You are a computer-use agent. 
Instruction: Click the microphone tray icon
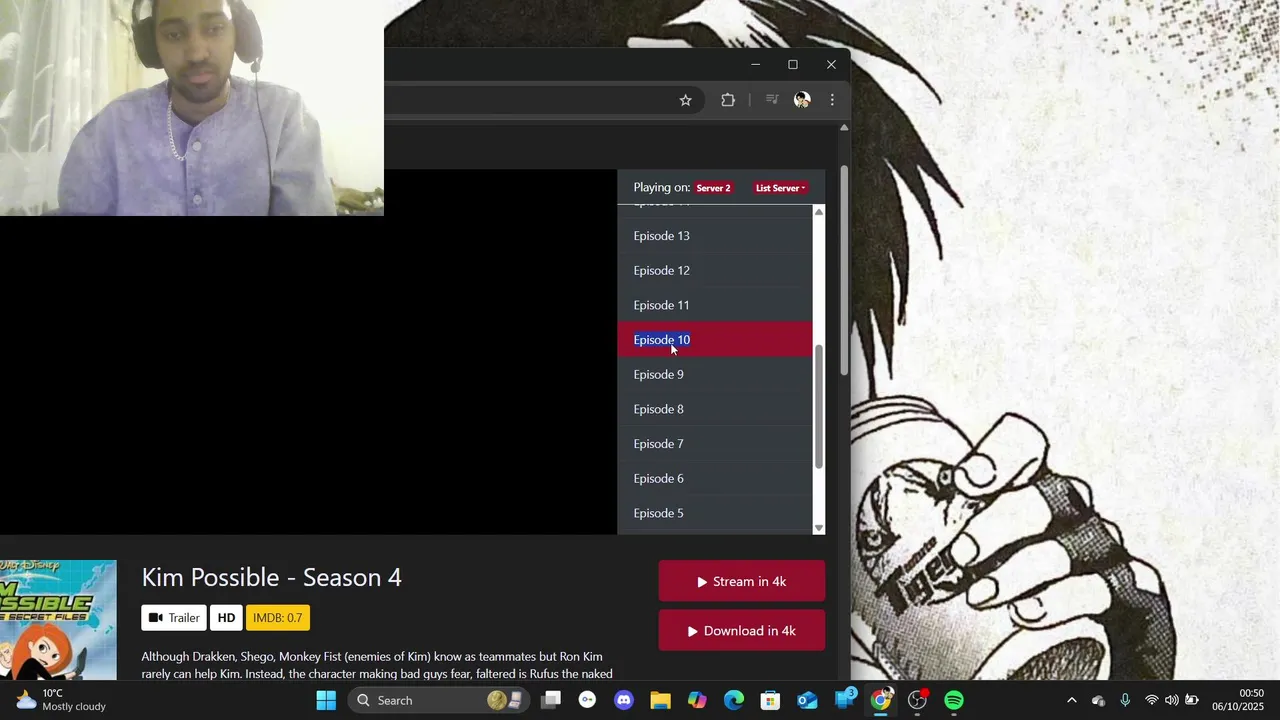pyautogui.click(x=1125, y=700)
